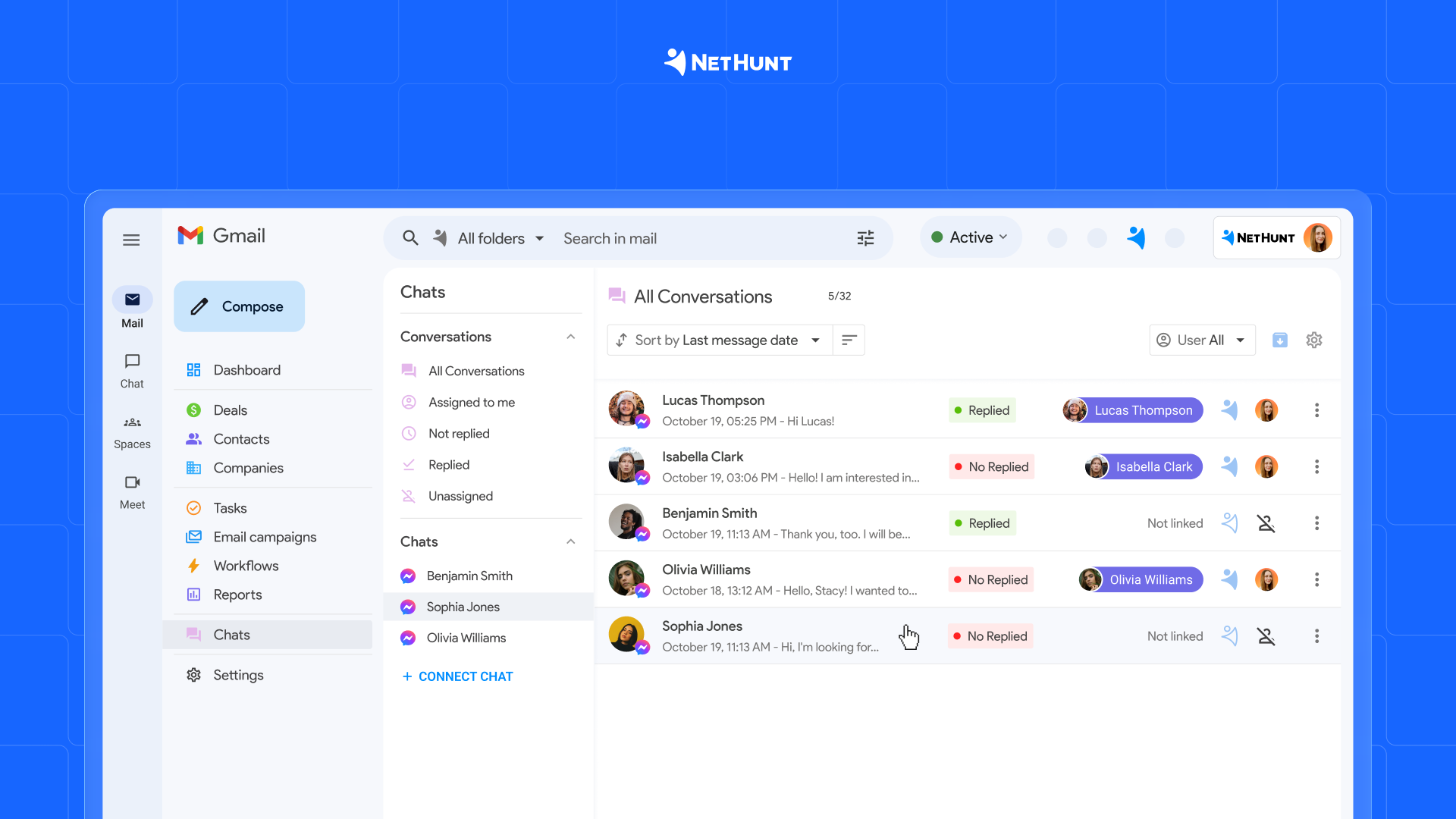Collapse the Conversations section in the Chats panel
The height and width of the screenshot is (819, 1456).
[x=570, y=337]
